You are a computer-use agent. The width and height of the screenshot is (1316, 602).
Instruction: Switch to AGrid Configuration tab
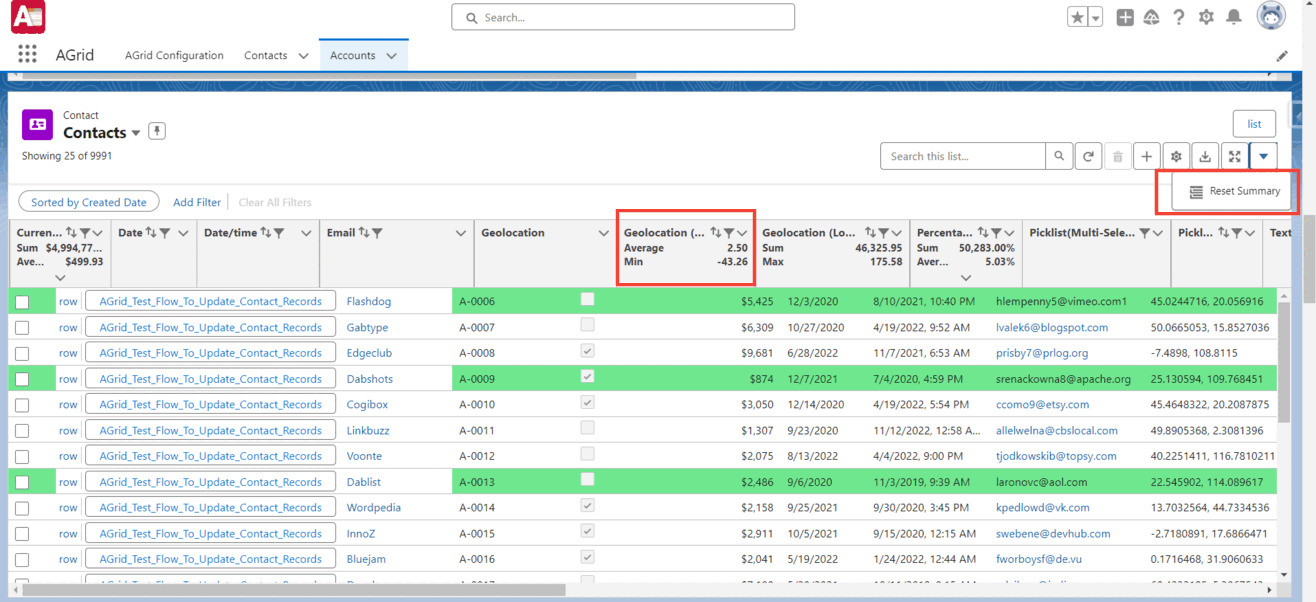(x=174, y=56)
